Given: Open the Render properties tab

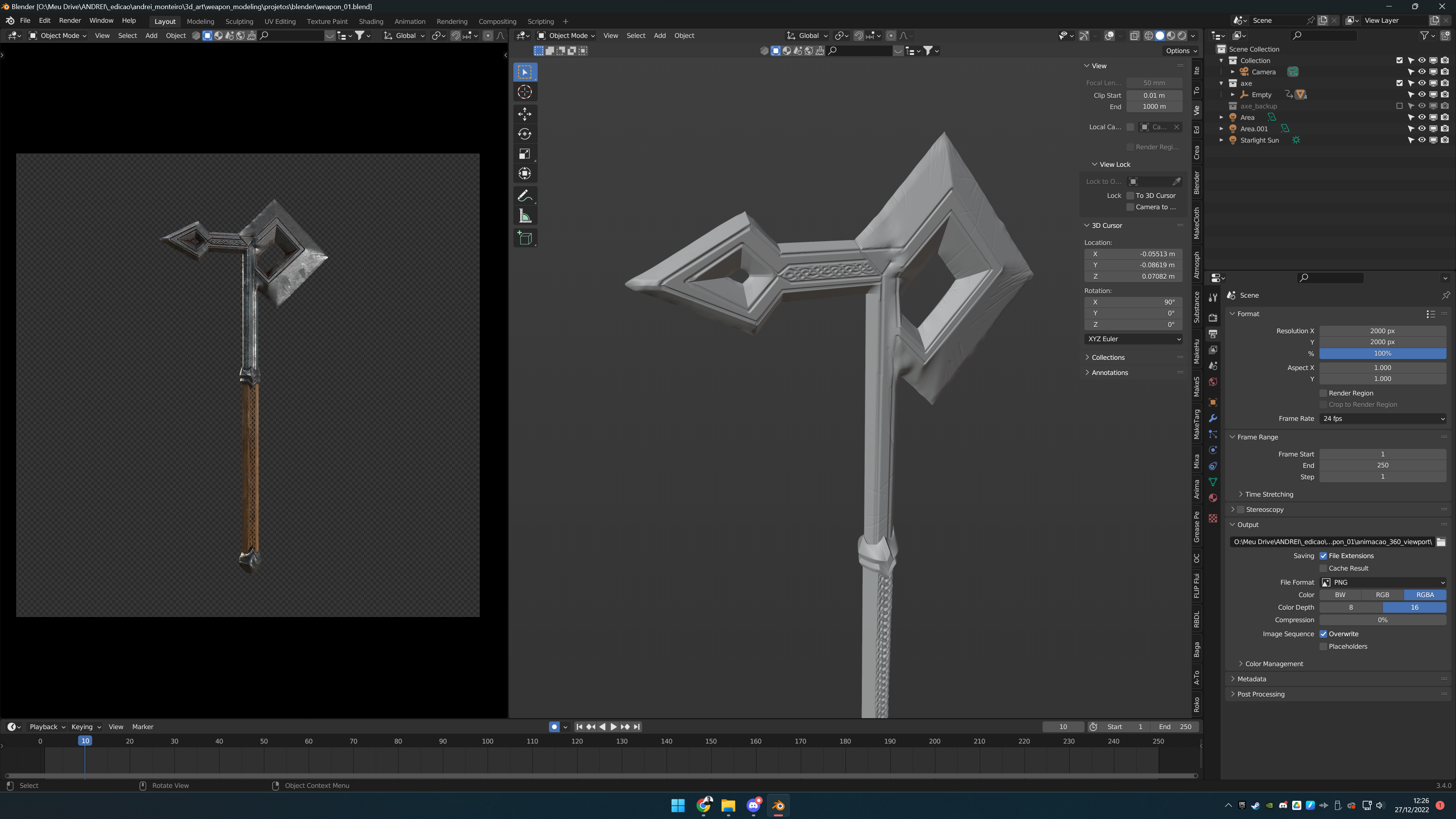Looking at the screenshot, I should click(1213, 318).
